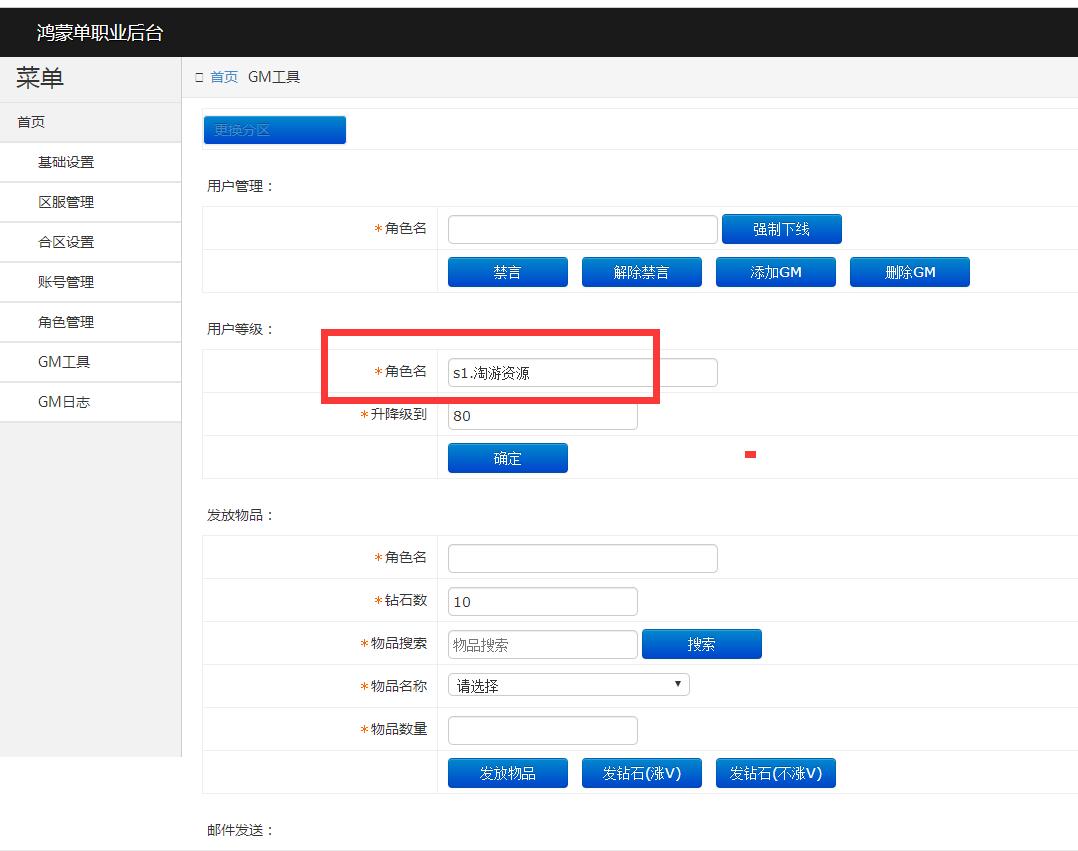Click the 搜索 button beside 物品搜索
The height and width of the screenshot is (851, 1078).
pyautogui.click(x=701, y=645)
